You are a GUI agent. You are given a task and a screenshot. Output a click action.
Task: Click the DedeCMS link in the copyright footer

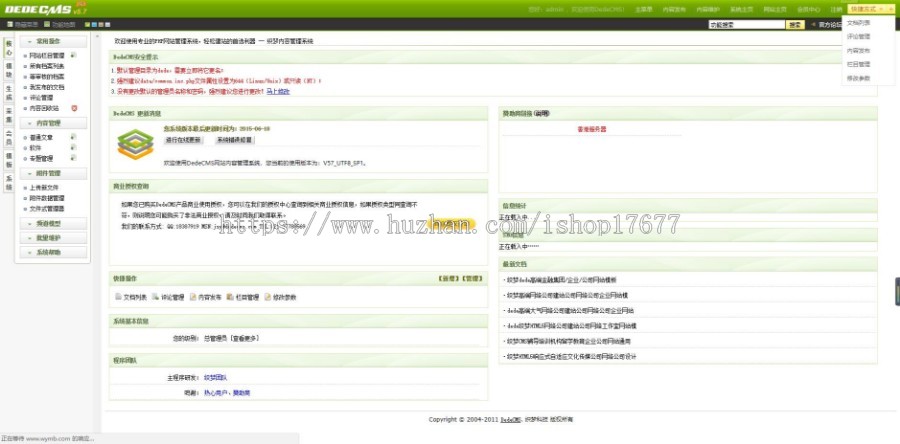click(x=510, y=419)
